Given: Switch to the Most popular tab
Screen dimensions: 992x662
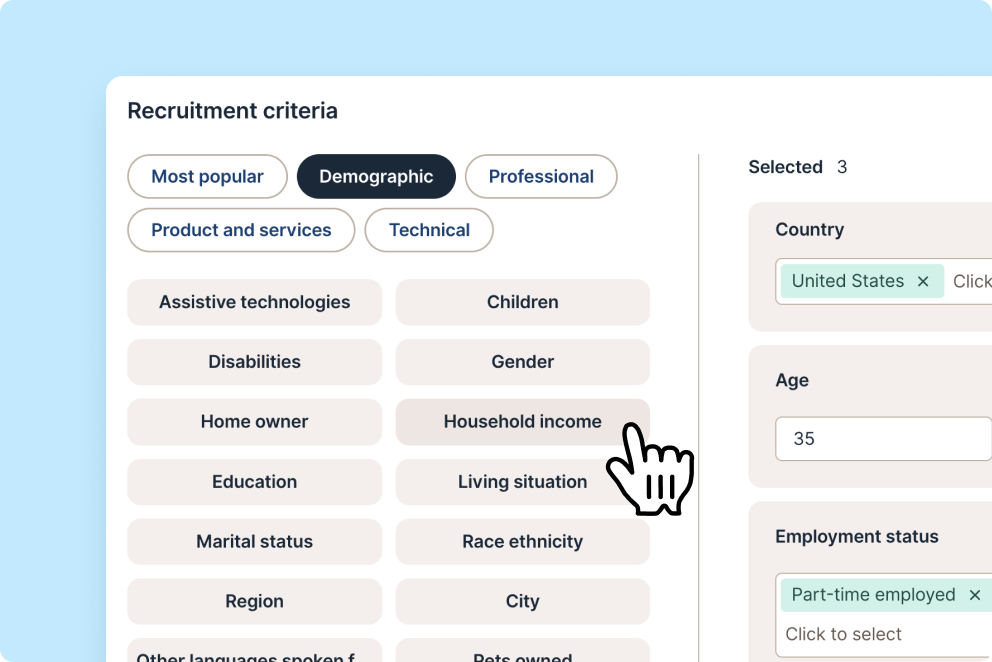Looking at the screenshot, I should point(208,177).
